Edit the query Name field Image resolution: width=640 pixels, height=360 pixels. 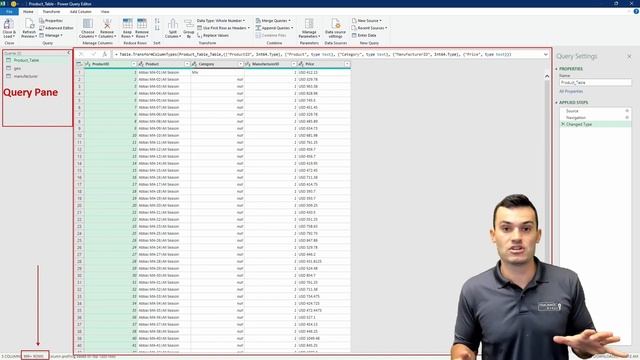(595, 82)
